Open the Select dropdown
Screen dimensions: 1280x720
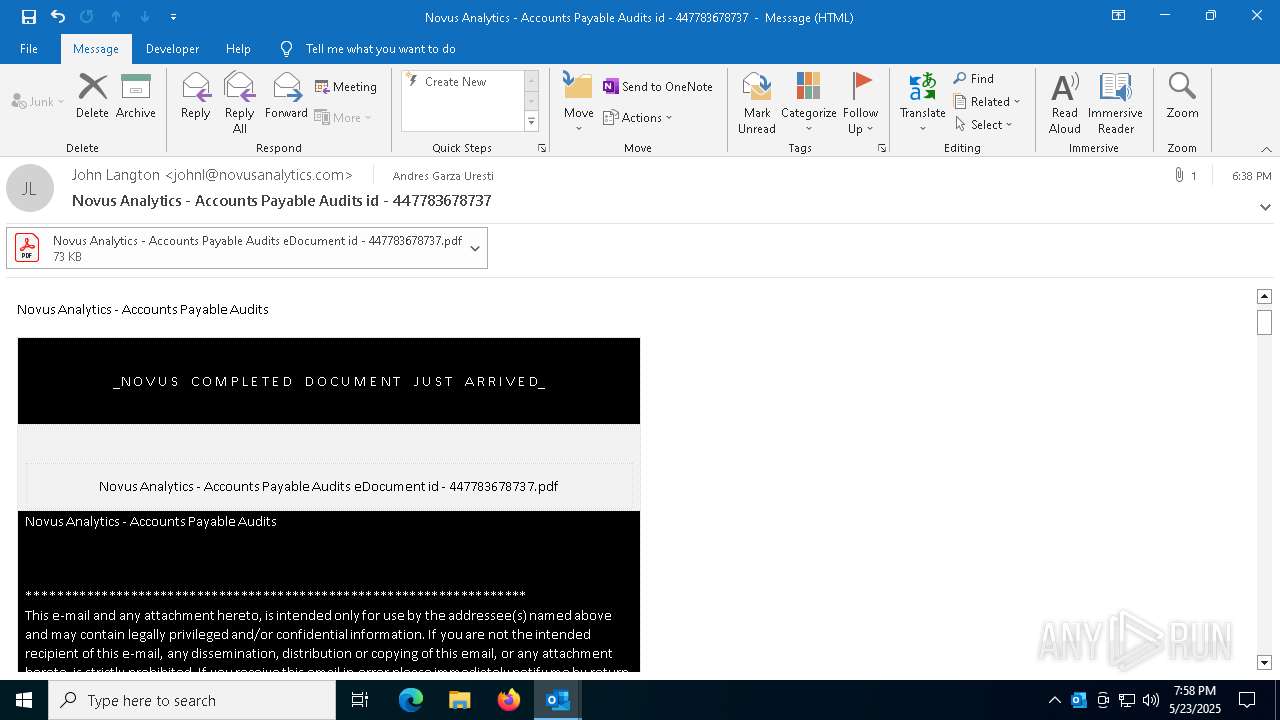(984, 124)
